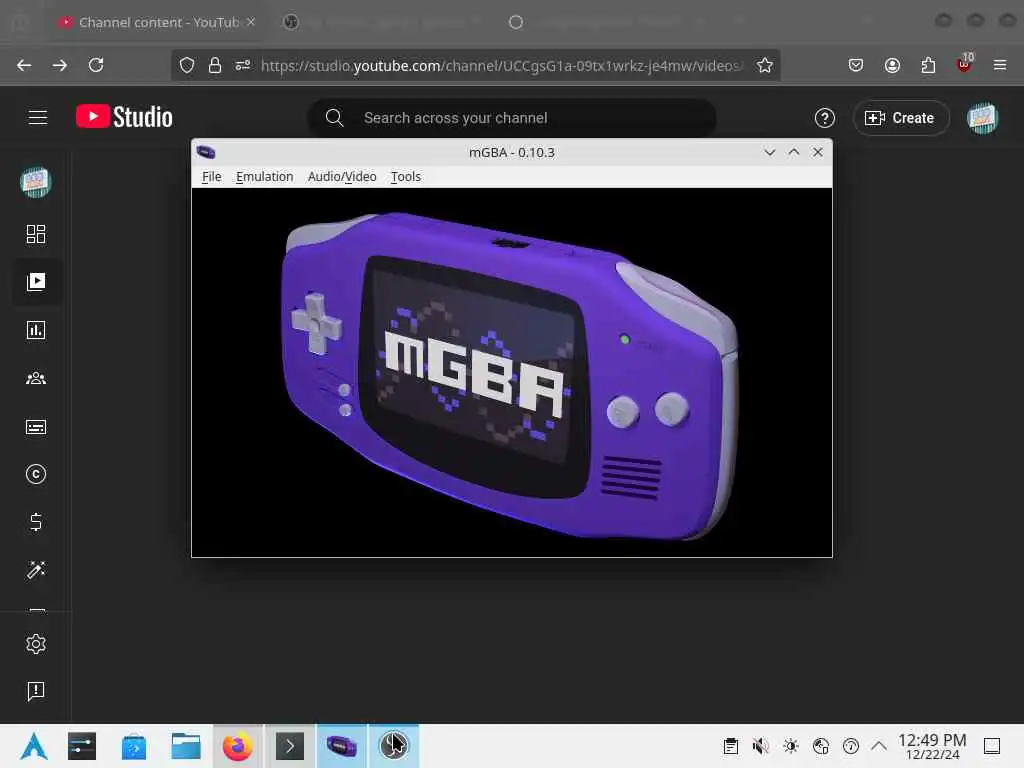
Task: Open the Audio/Video menu in mGBA
Action: pyautogui.click(x=342, y=176)
